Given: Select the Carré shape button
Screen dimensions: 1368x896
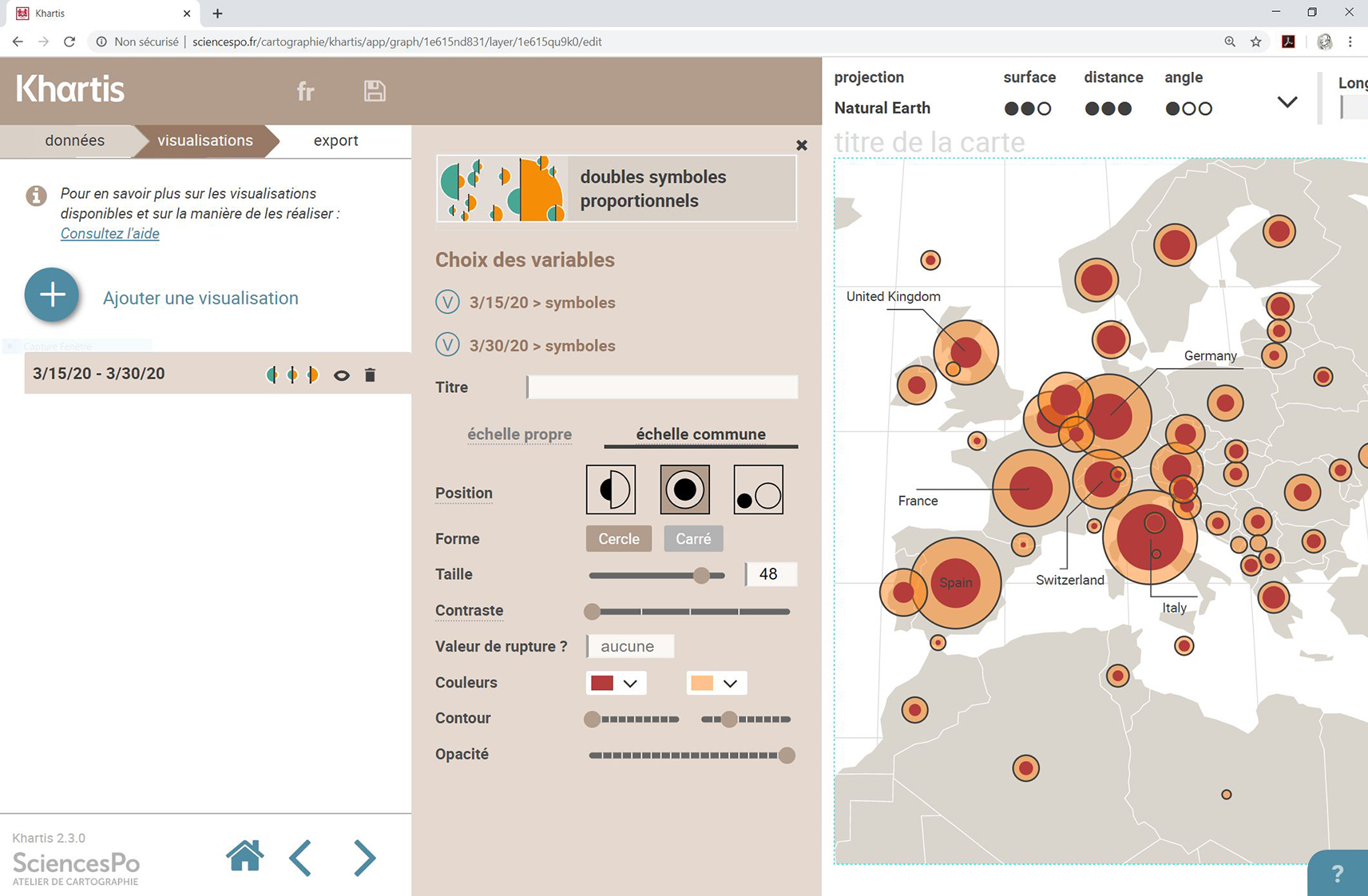Looking at the screenshot, I should [693, 539].
